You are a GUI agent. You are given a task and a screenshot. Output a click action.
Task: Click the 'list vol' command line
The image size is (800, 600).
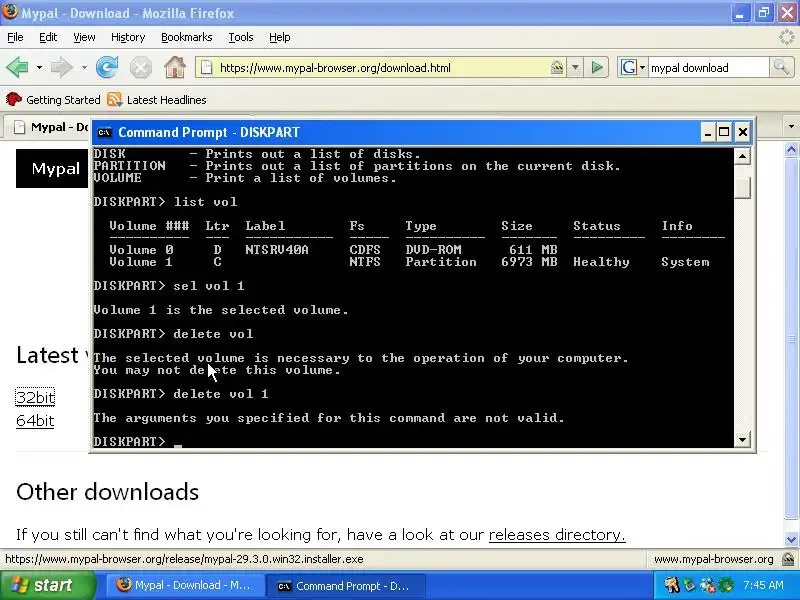[x=165, y=202]
